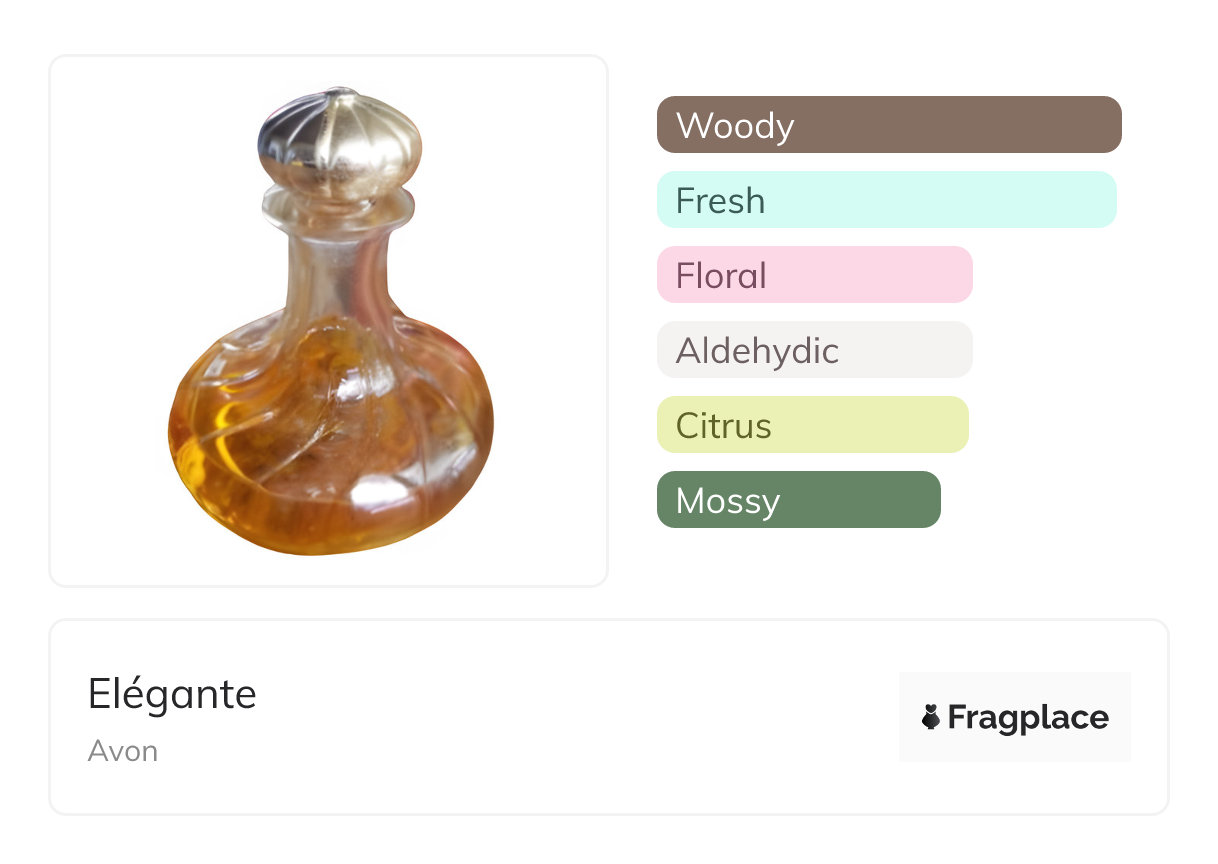Viewport: 1218px width, 864px height.
Task: Click the Fragplace perfume bottle logo icon
Action: [931, 717]
